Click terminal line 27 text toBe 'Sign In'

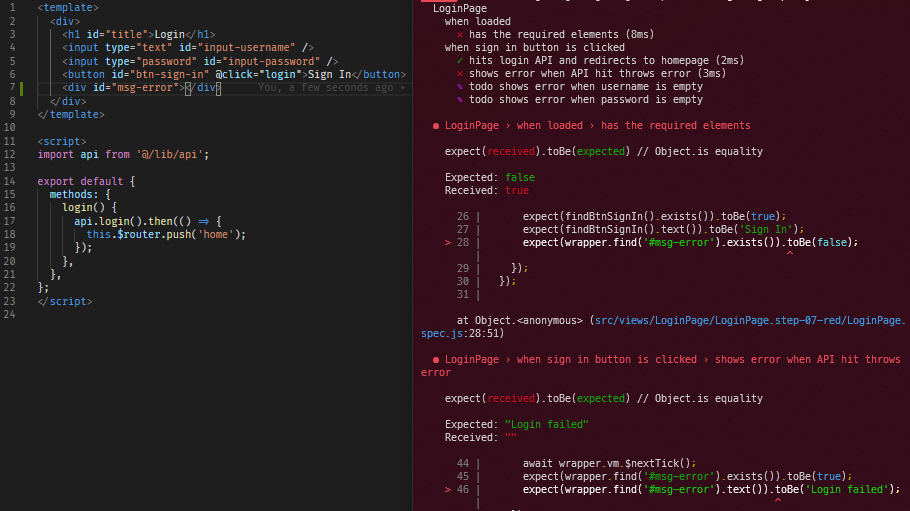coord(630,229)
